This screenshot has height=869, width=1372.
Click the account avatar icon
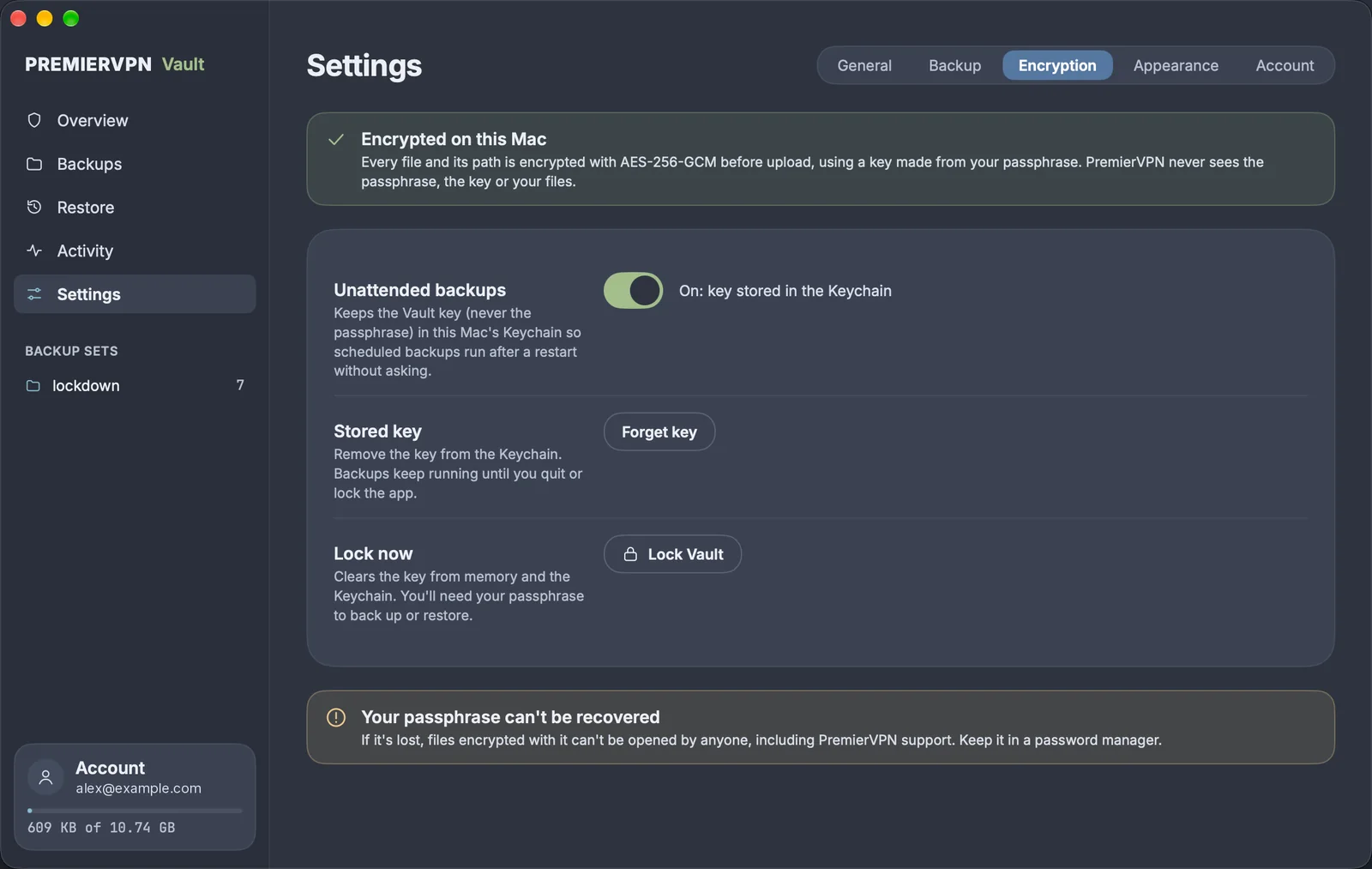[x=46, y=777]
